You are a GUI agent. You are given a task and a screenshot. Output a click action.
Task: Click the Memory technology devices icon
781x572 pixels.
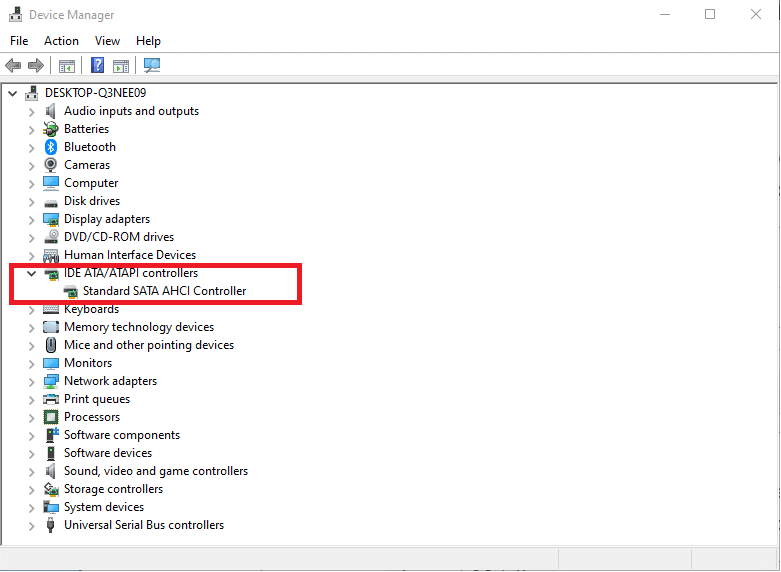coord(51,327)
